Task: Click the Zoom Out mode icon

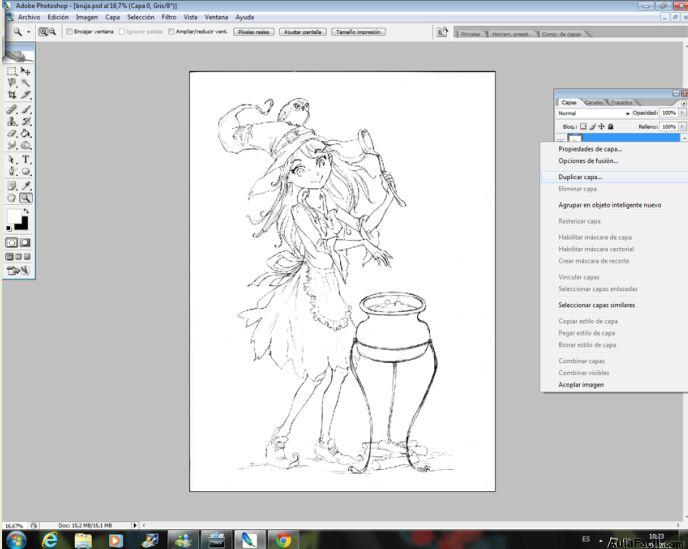Action: 52,32
